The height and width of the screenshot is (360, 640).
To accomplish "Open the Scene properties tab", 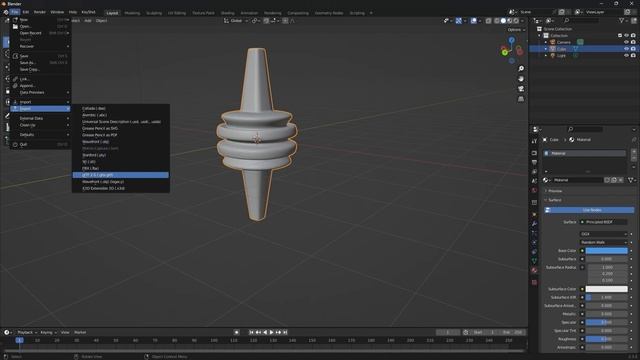I will [534, 181].
